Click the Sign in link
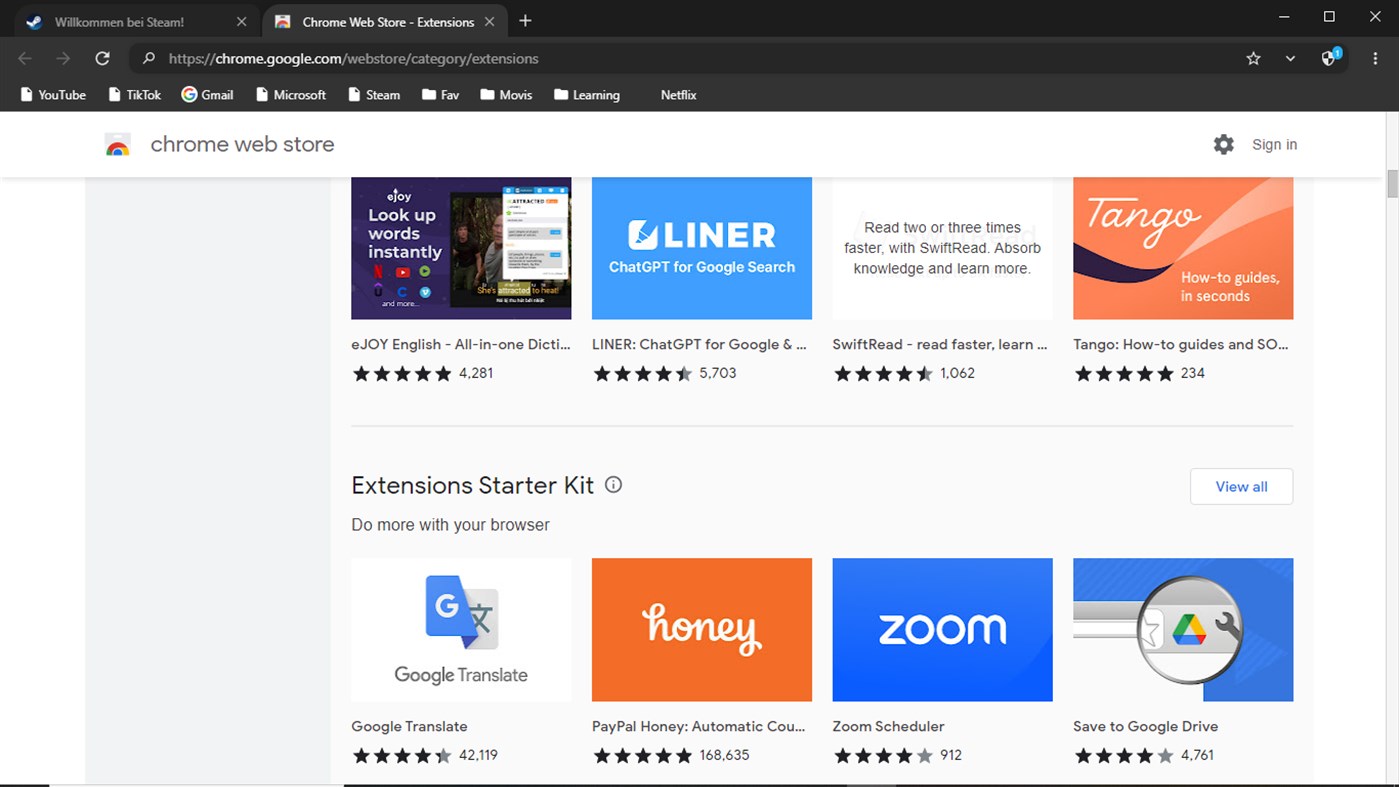The width and height of the screenshot is (1399, 787). point(1274,144)
